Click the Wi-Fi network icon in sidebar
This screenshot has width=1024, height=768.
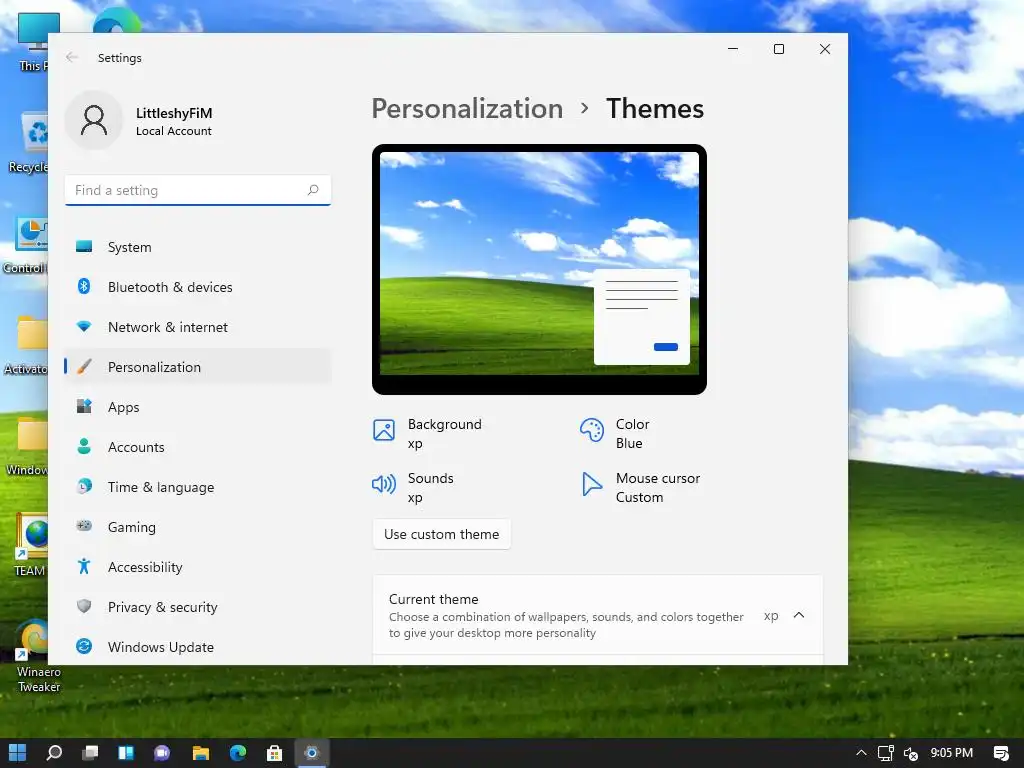84,326
